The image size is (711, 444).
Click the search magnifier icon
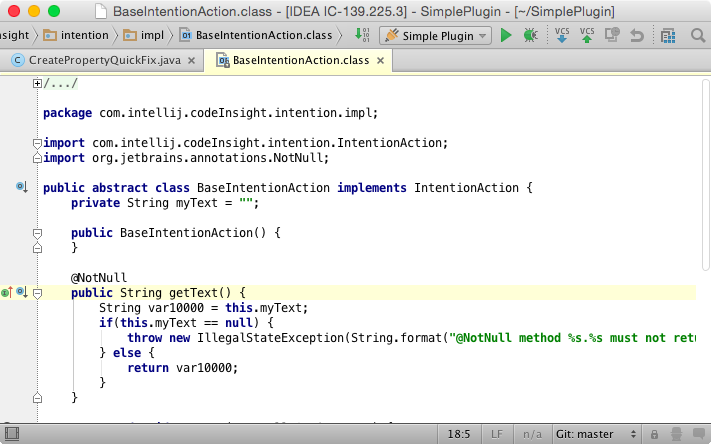click(x=698, y=35)
